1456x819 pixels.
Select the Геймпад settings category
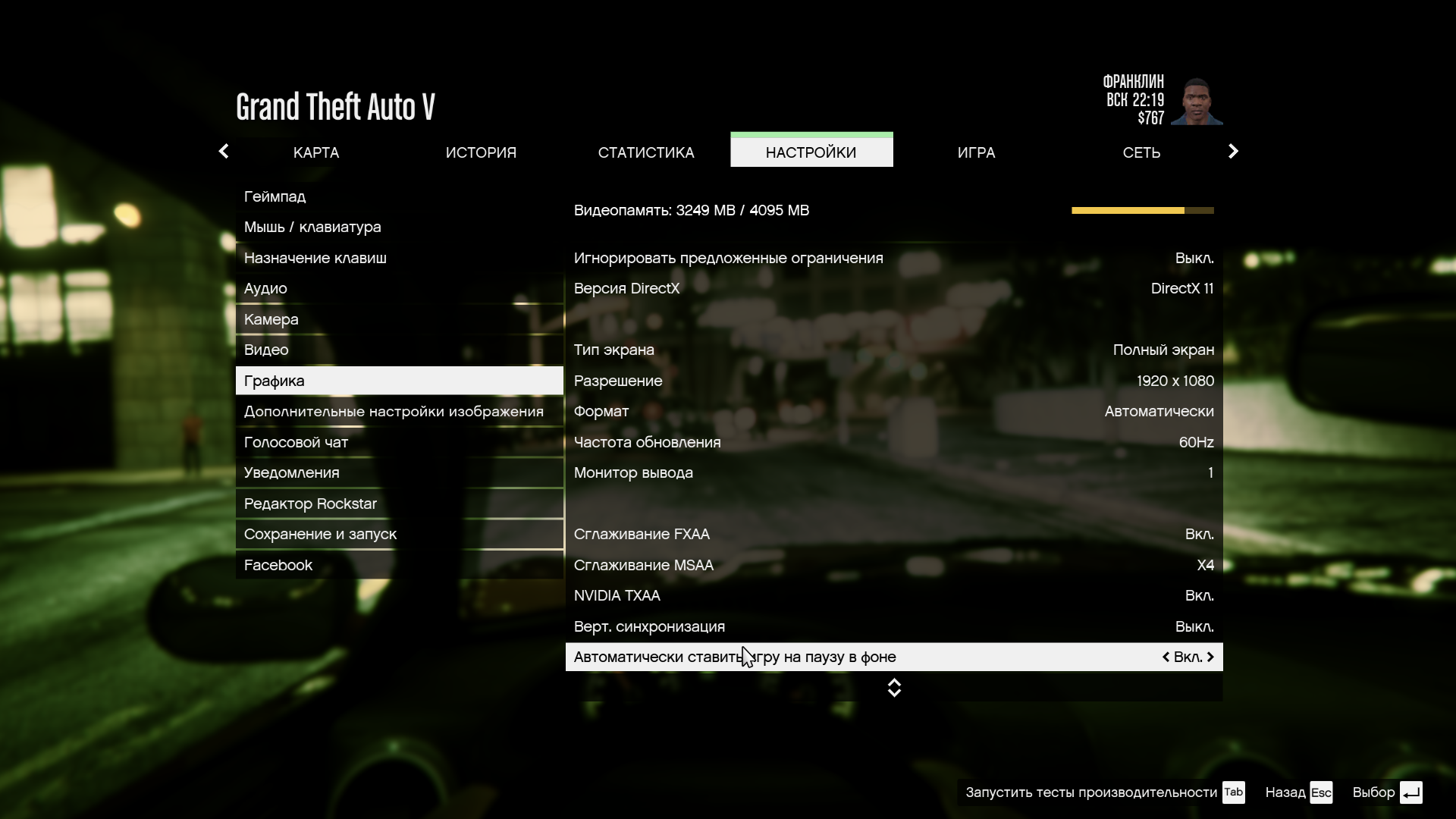coord(400,196)
